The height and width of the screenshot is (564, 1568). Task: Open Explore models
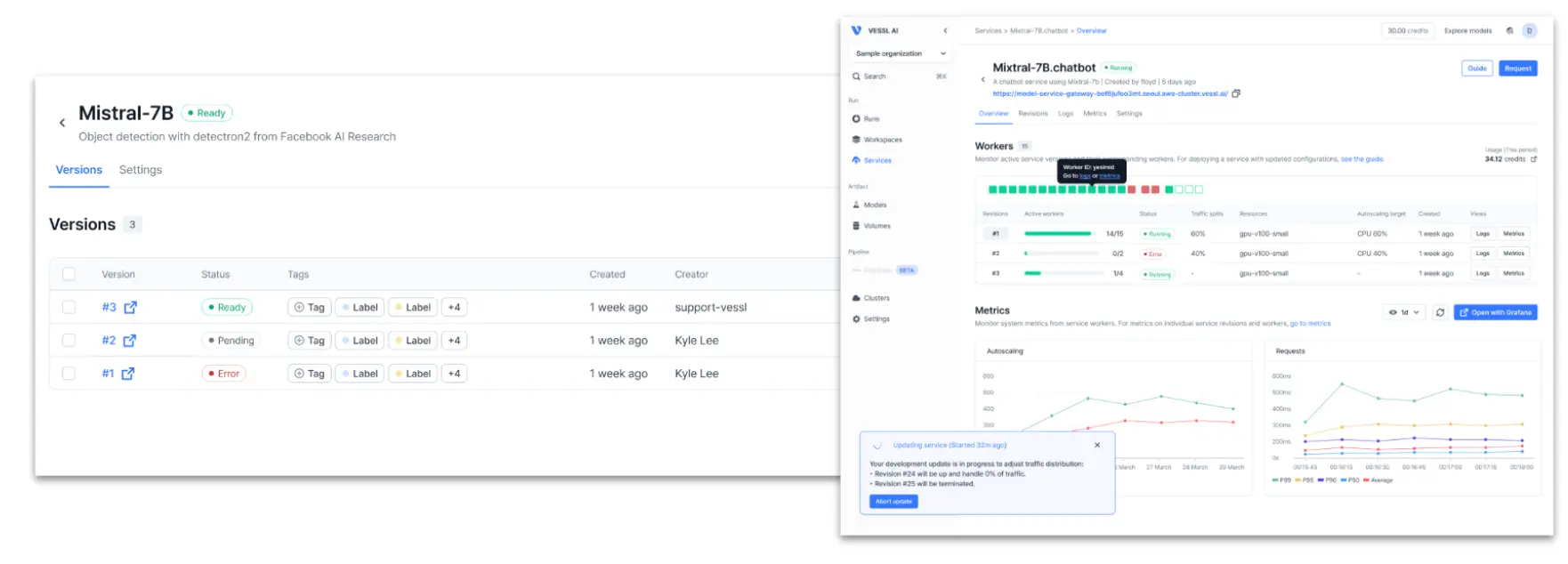[x=1467, y=30]
